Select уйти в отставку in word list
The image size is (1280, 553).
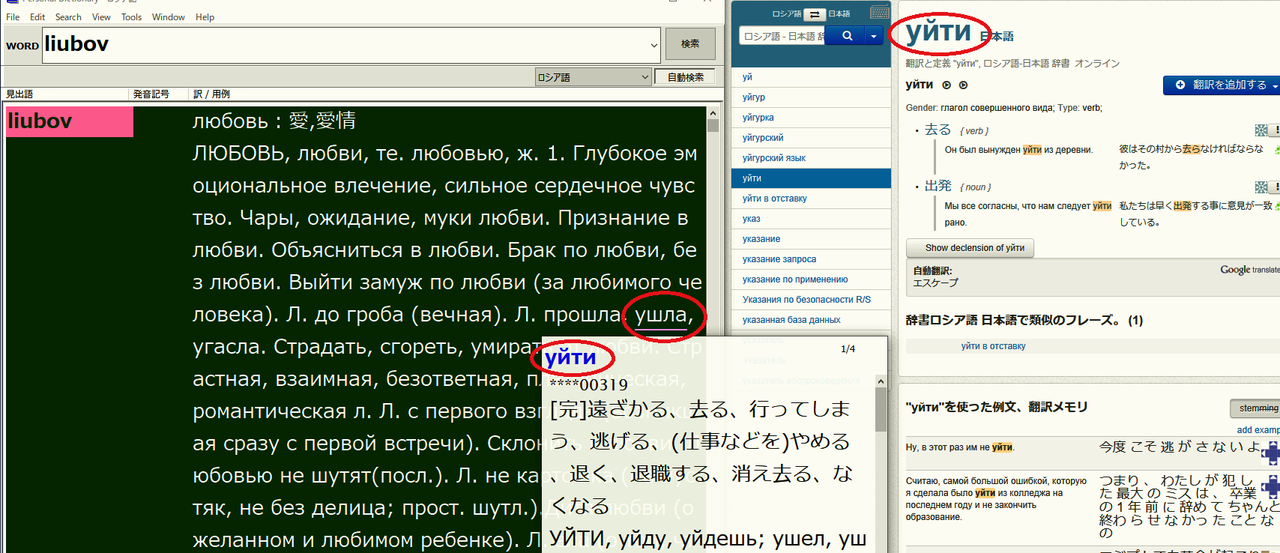click(775, 198)
